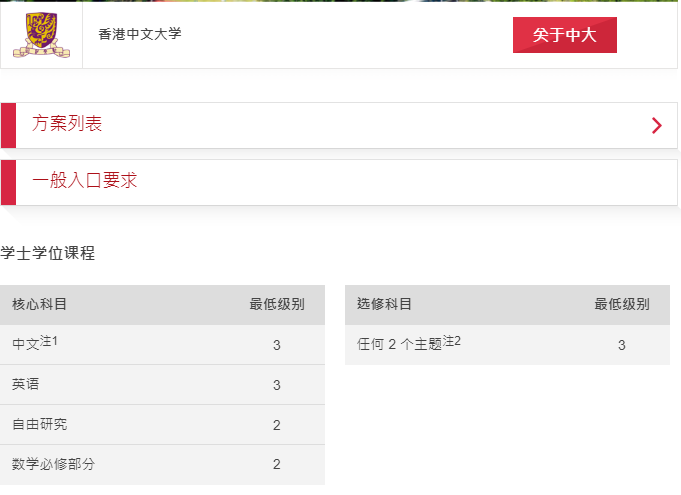This screenshot has height=495, width=681.
Task: Click the red bar beside 一般入口要求
Action: [9, 182]
